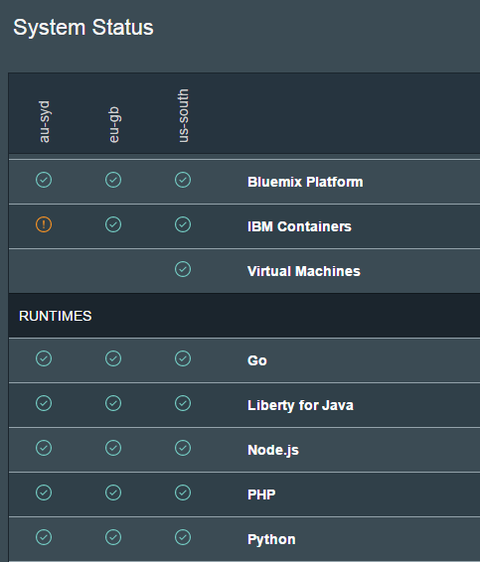Select the eu-gb region column header
480x562 pixels.
tap(114, 125)
